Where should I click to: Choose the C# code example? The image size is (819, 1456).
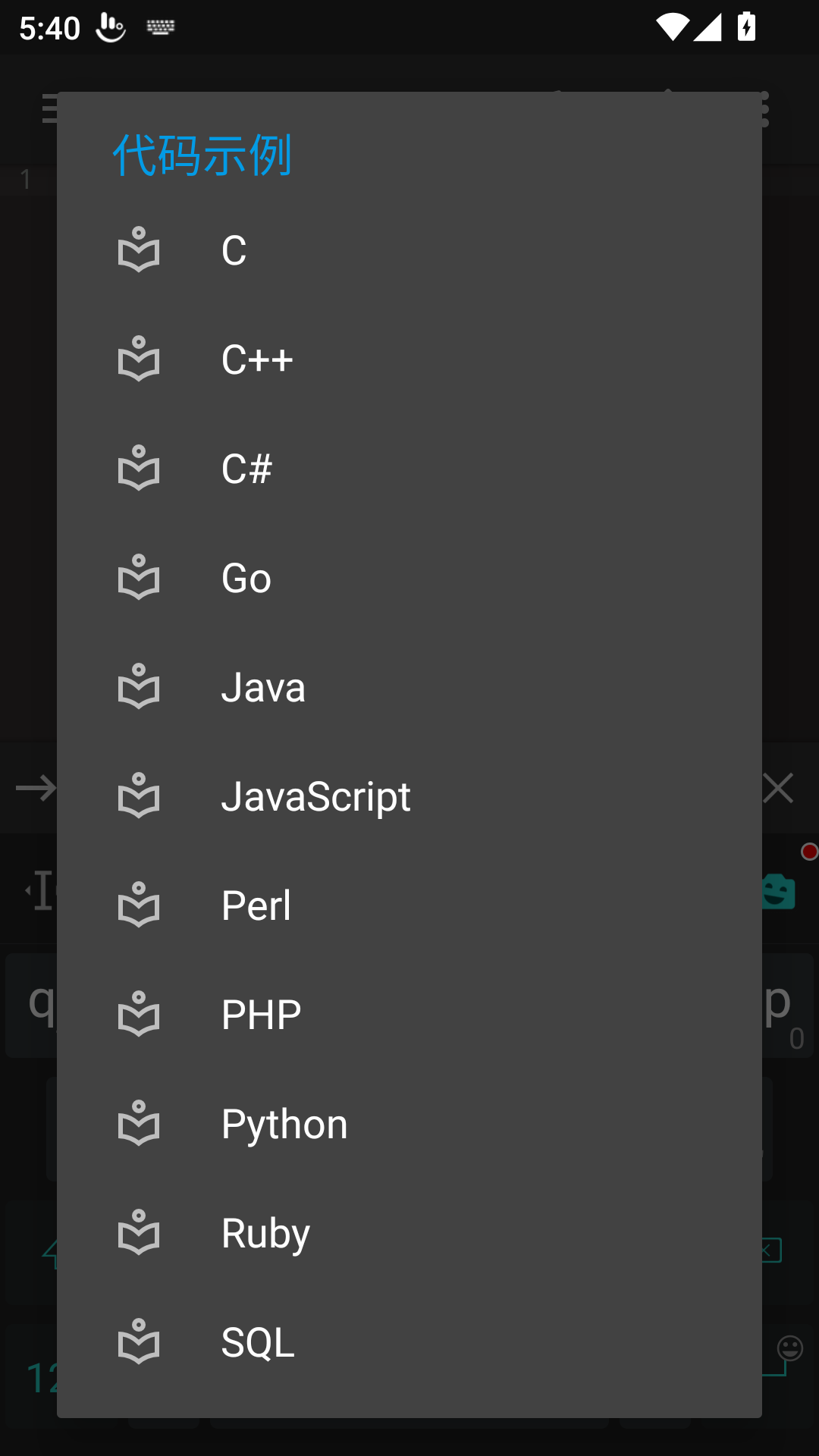[247, 469]
